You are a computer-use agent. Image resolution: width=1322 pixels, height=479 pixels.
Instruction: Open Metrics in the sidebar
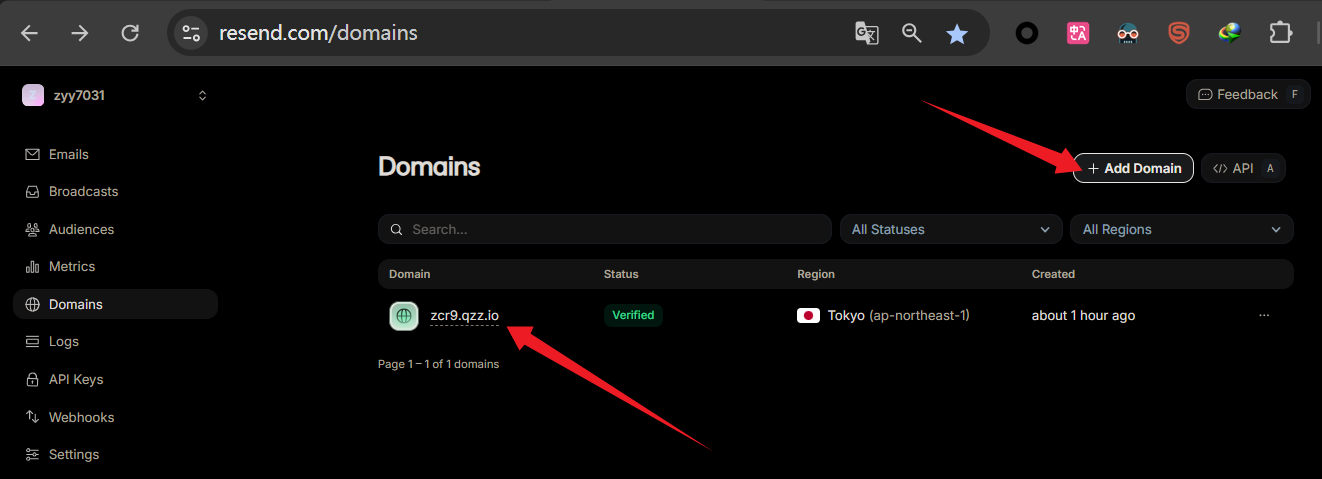115,266
